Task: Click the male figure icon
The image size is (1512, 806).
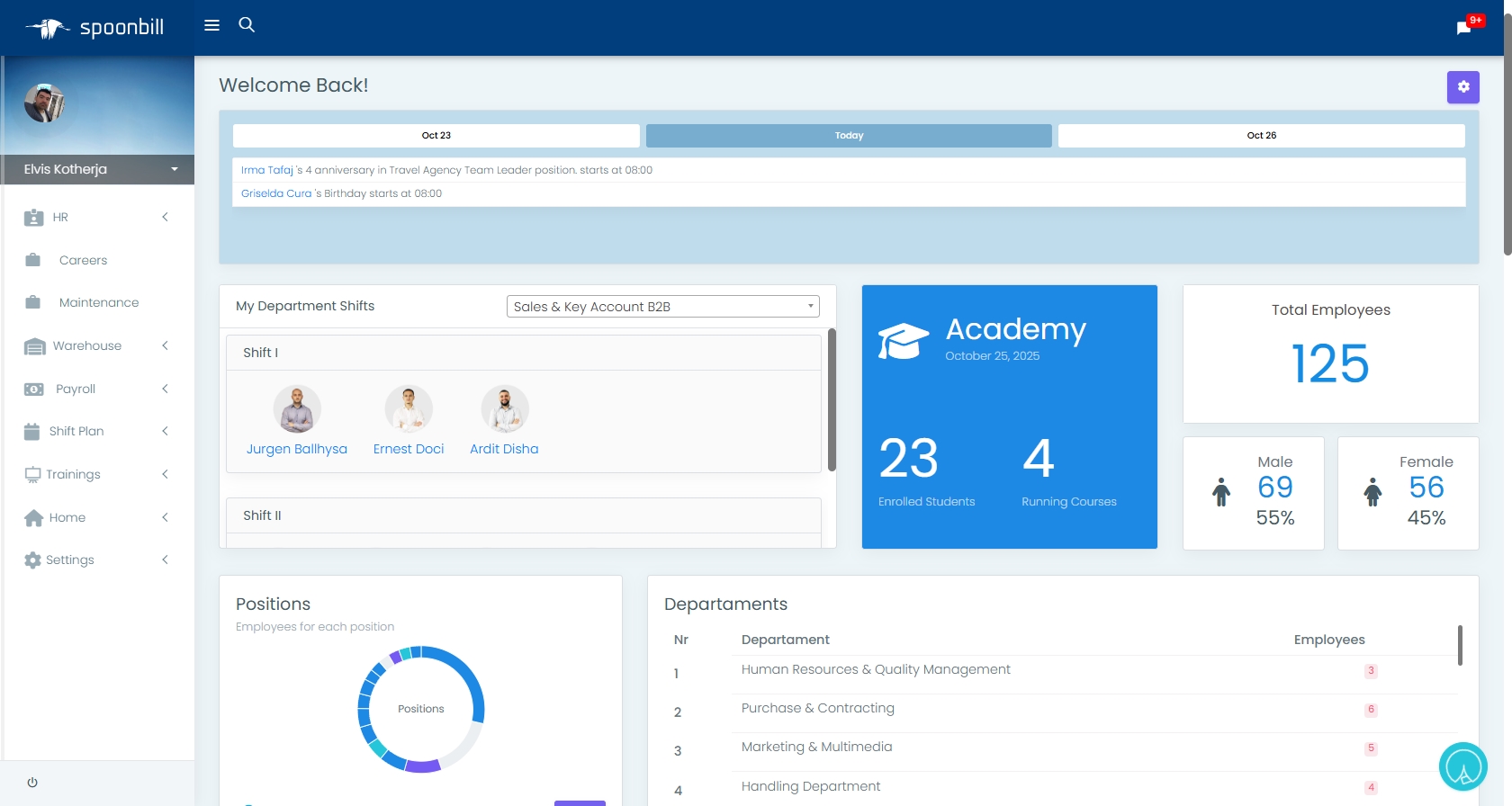Action: coord(1221,492)
